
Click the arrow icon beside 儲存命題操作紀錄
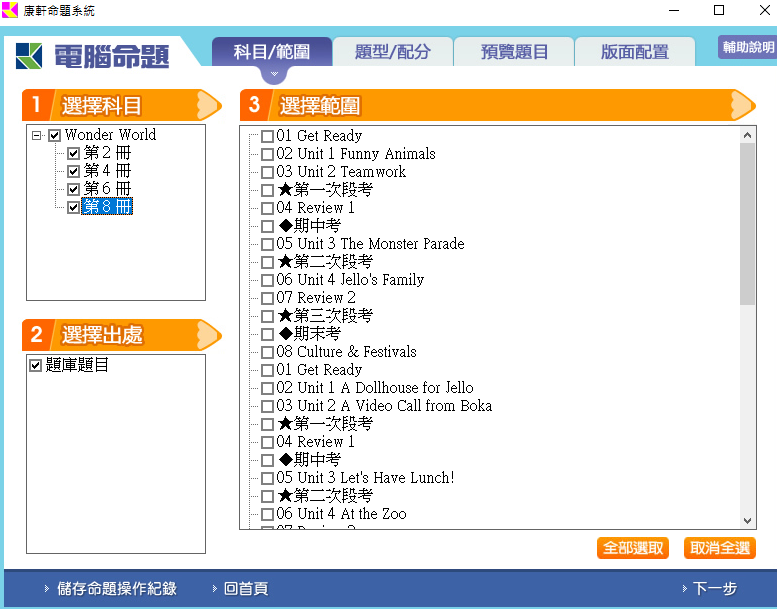pos(46,589)
